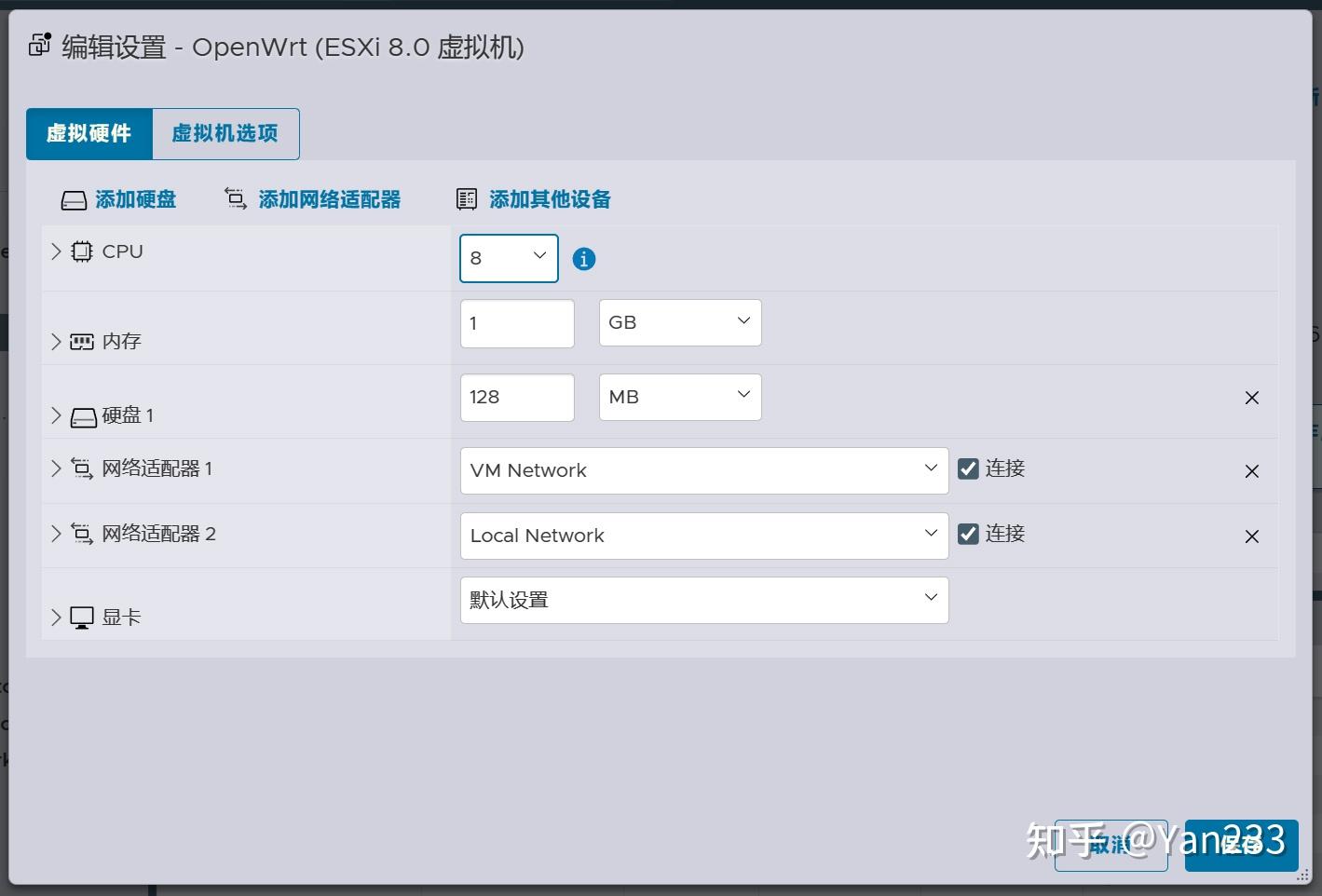Click the 显卡 graphics card monitor icon
This screenshot has height=896, width=1322.
(81, 616)
